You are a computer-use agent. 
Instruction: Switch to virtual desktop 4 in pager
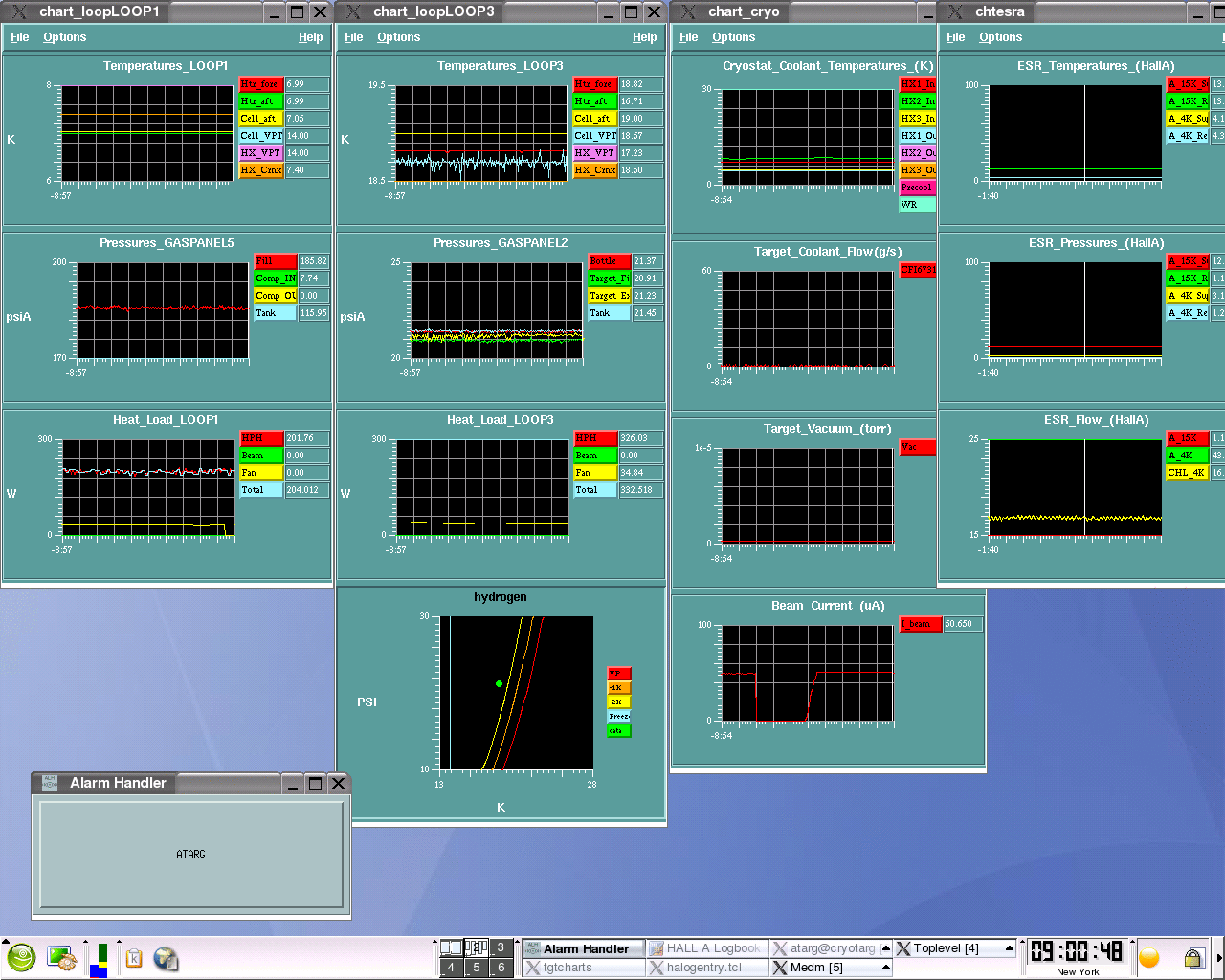pyautogui.click(x=451, y=968)
